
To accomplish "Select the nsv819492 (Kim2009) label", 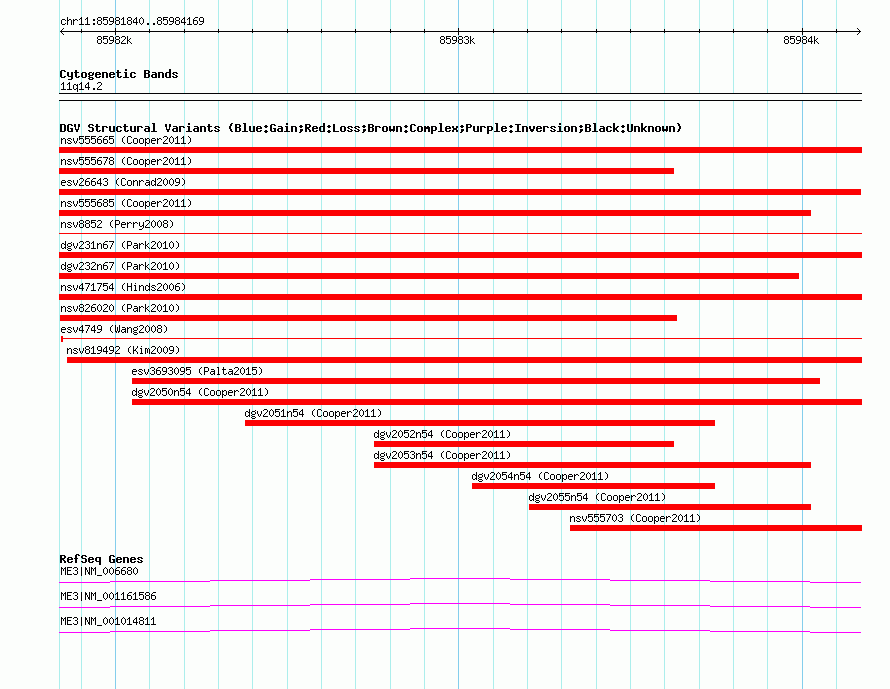I will (x=123, y=350).
